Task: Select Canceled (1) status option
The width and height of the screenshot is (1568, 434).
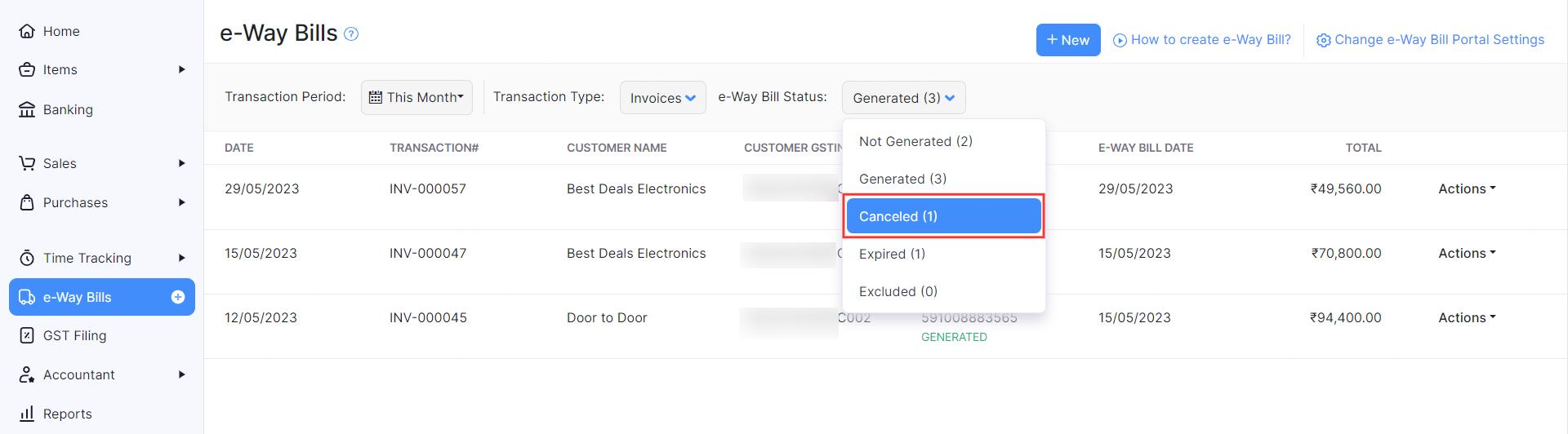Action: click(x=943, y=216)
